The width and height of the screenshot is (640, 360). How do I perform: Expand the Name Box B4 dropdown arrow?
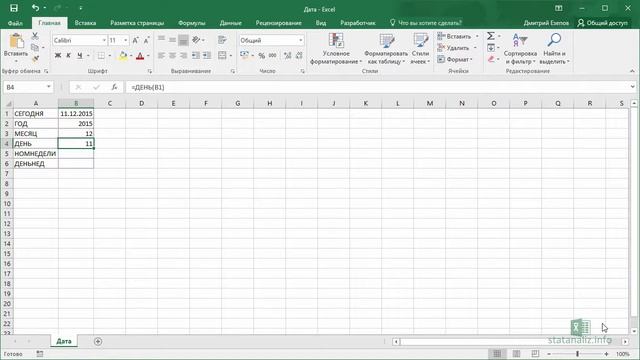click(x=49, y=87)
